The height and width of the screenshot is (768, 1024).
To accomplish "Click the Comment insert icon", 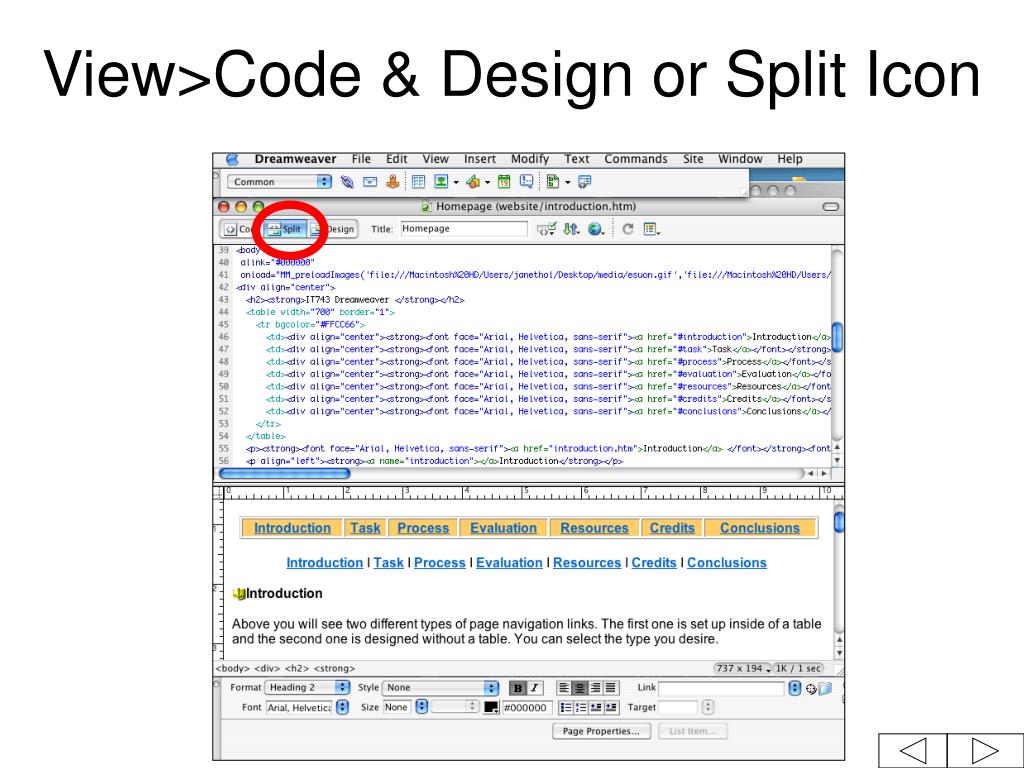I will click(x=526, y=182).
